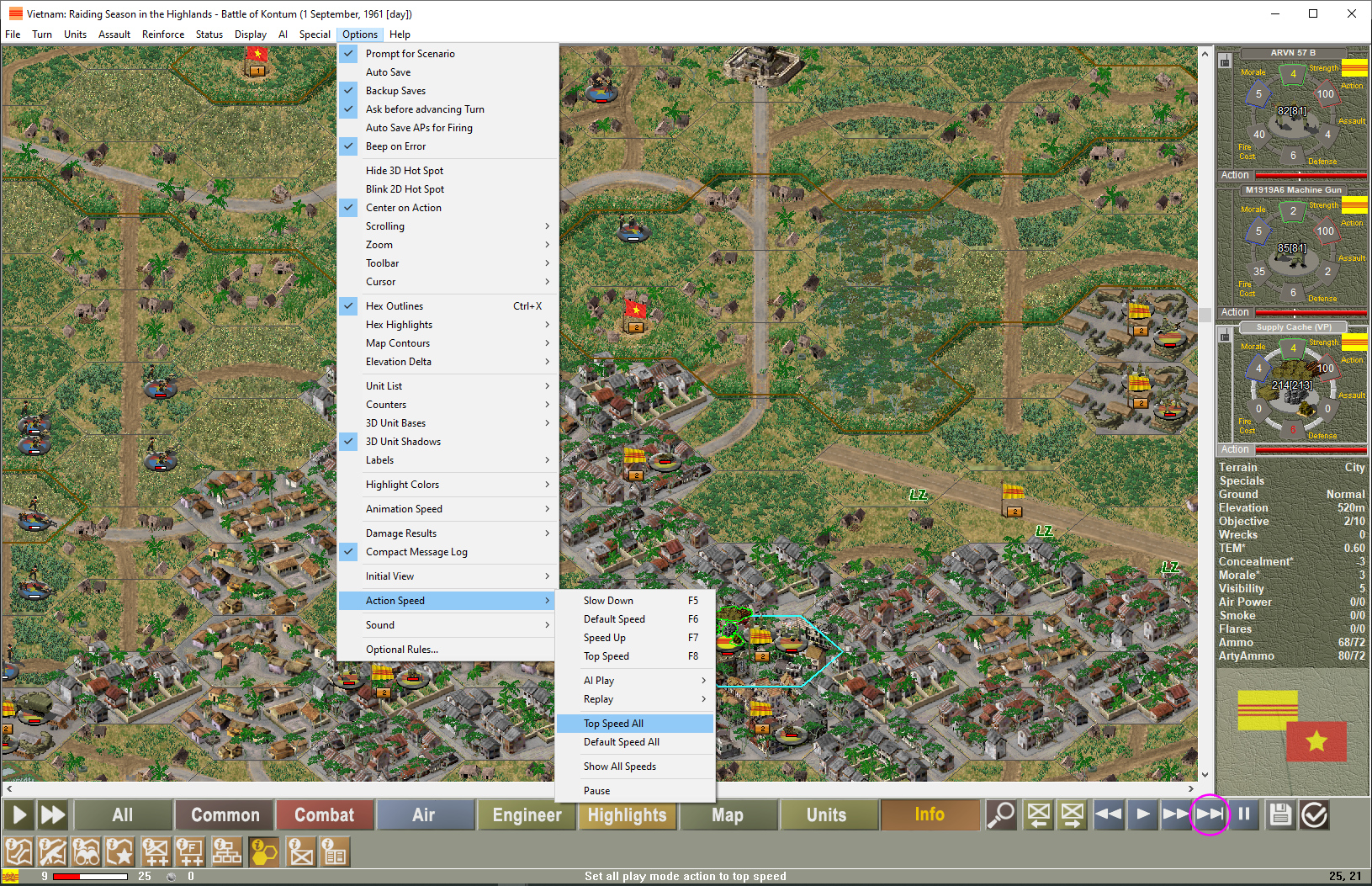This screenshot has height=886, width=1372.
Task: Click the highlighted yellow hex info icon
Action: tap(264, 852)
